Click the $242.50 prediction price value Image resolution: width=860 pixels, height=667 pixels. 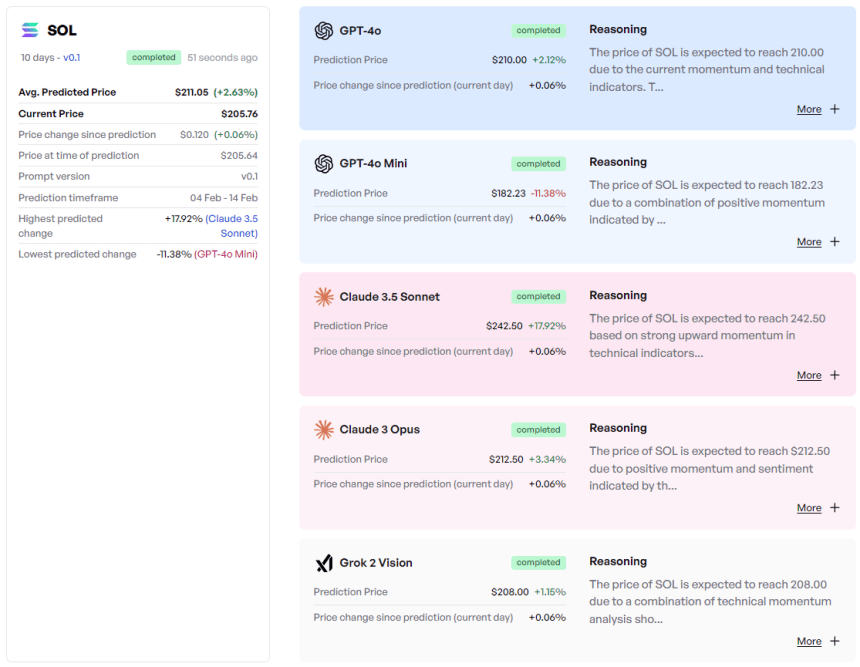(504, 326)
